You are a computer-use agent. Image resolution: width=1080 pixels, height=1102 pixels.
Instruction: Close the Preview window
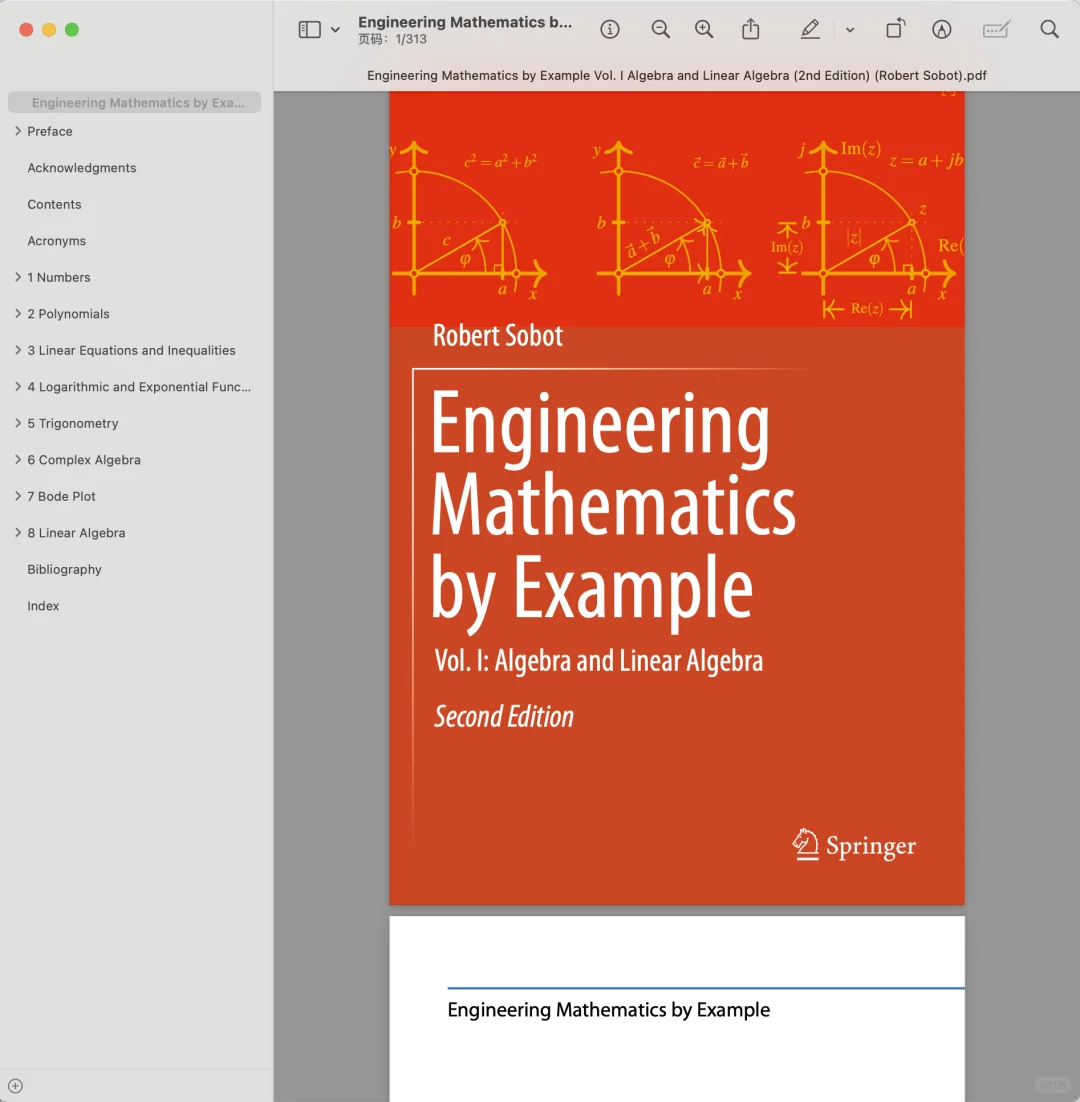click(x=26, y=30)
